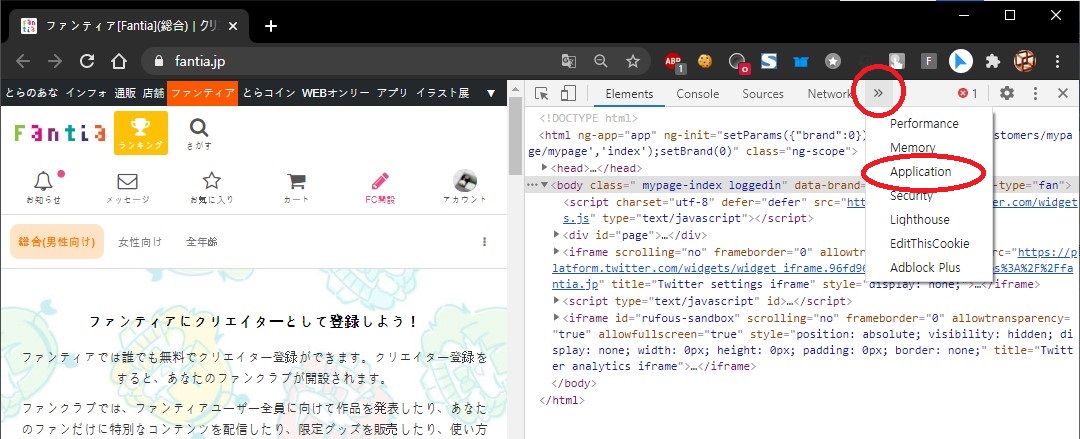Select the 総合(男性向け) category tab
Image resolution: width=1080 pixels, height=439 pixels.
click(x=57, y=242)
